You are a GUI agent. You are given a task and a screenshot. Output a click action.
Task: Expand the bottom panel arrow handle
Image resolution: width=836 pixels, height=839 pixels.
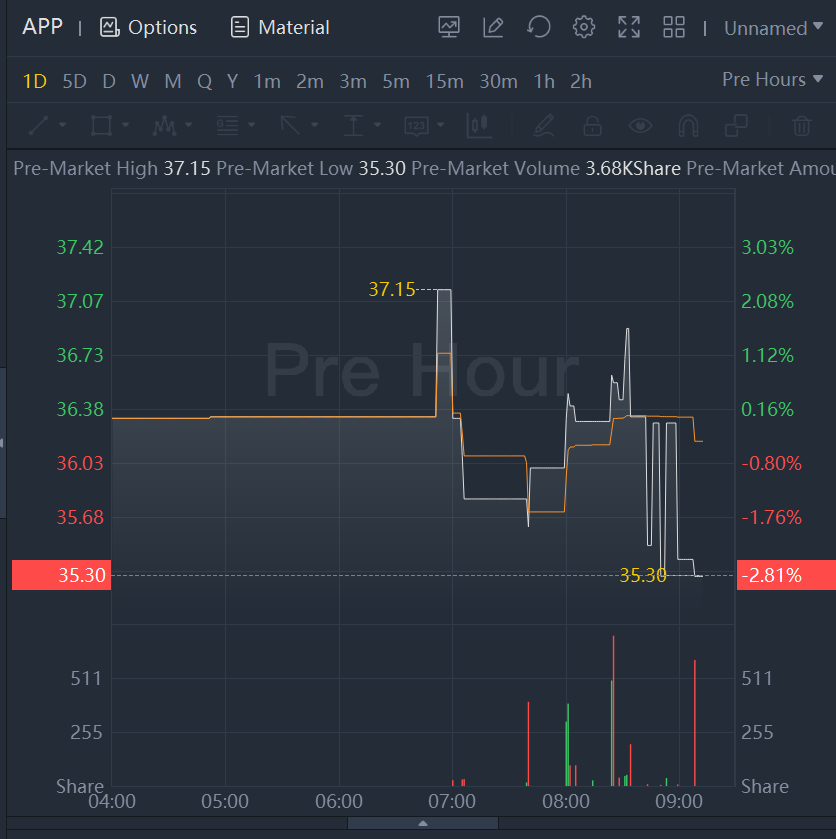(423, 823)
